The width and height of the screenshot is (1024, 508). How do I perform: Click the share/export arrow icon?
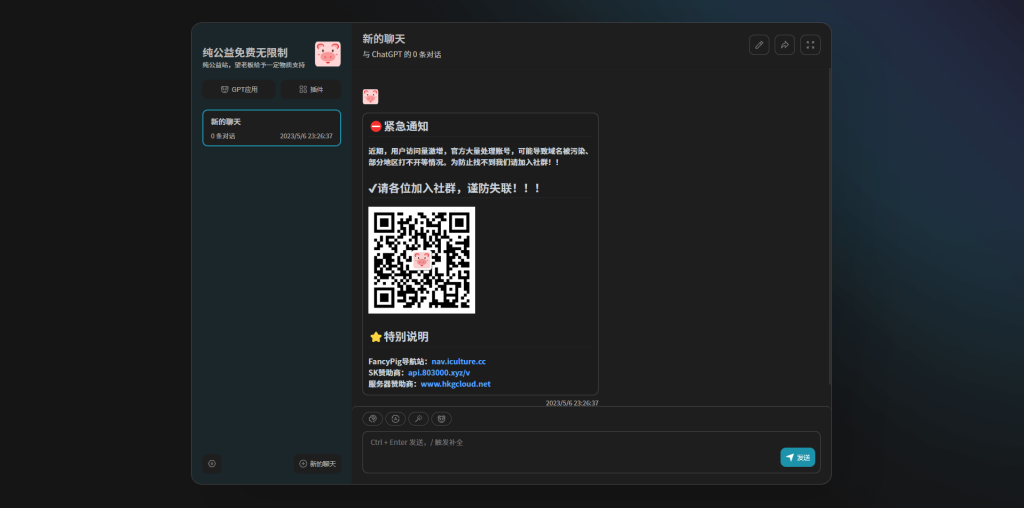coord(784,44)
